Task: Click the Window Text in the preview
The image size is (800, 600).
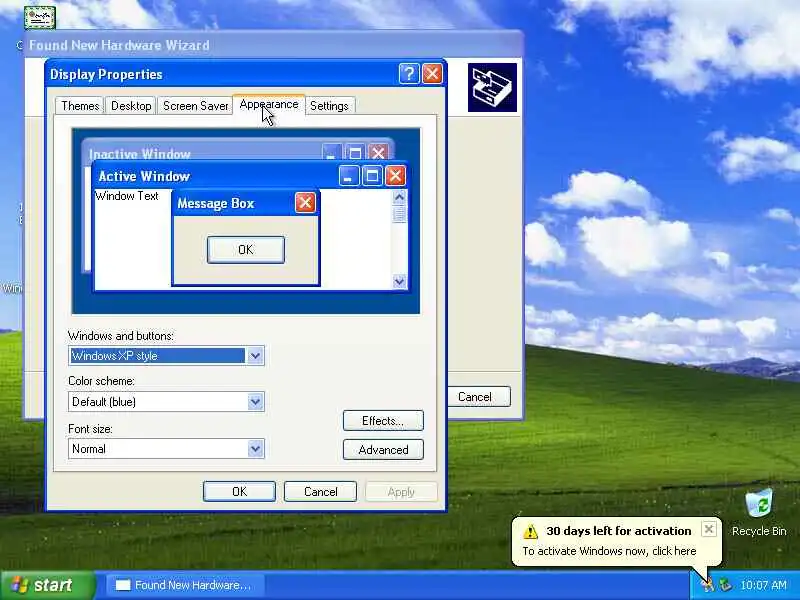Action: (x=127, y=196)
